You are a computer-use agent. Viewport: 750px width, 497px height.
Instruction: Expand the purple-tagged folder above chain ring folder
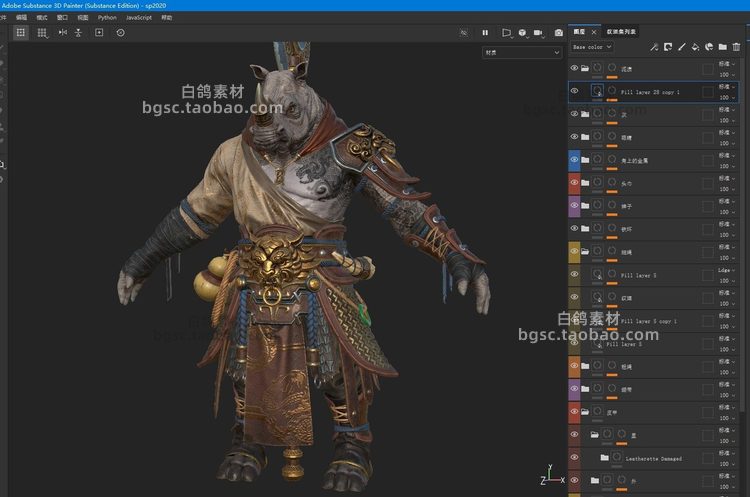(585, 206)
